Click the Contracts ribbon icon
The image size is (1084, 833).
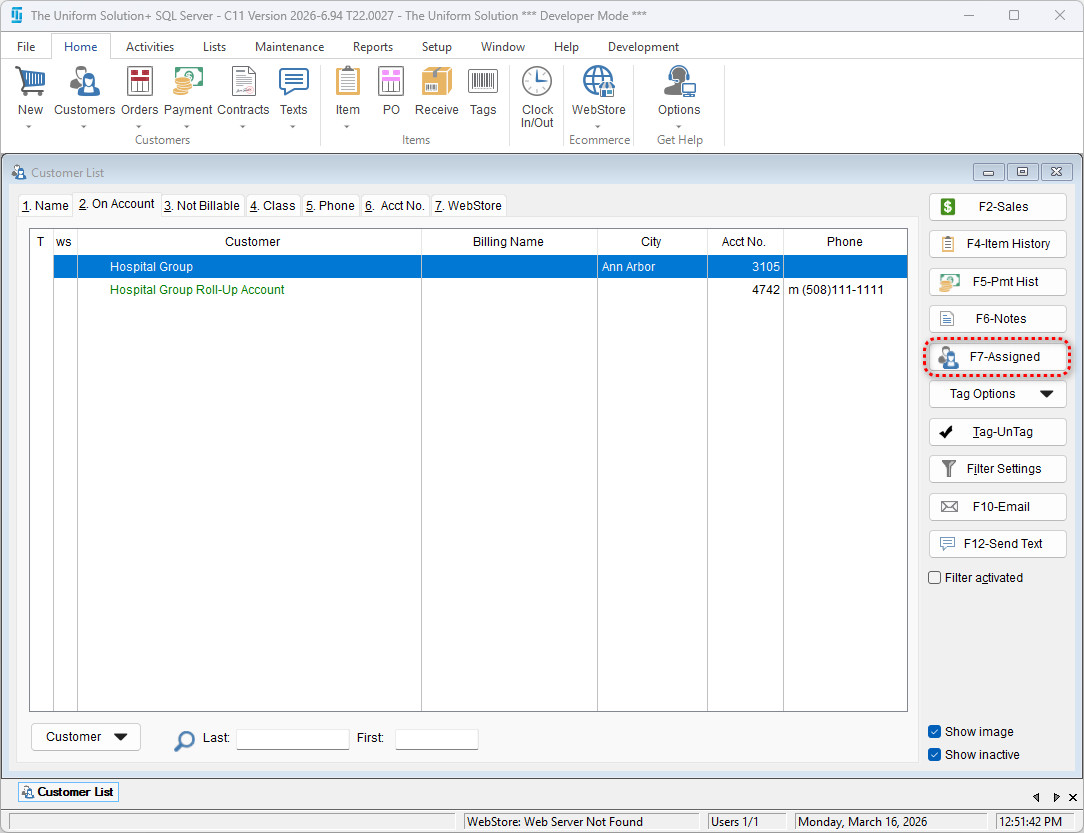pyautogui.click(x=243, y=82)
